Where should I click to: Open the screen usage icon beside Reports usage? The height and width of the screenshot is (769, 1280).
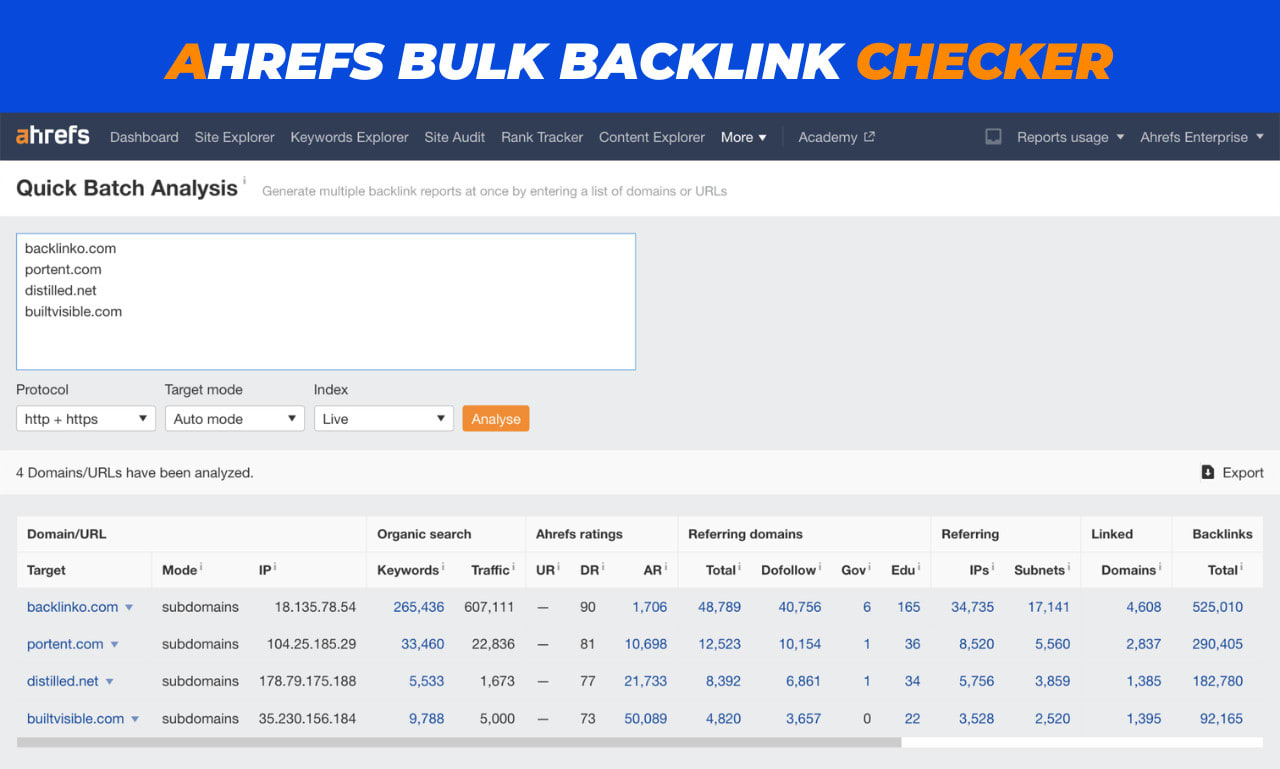(x=992, y=137)
